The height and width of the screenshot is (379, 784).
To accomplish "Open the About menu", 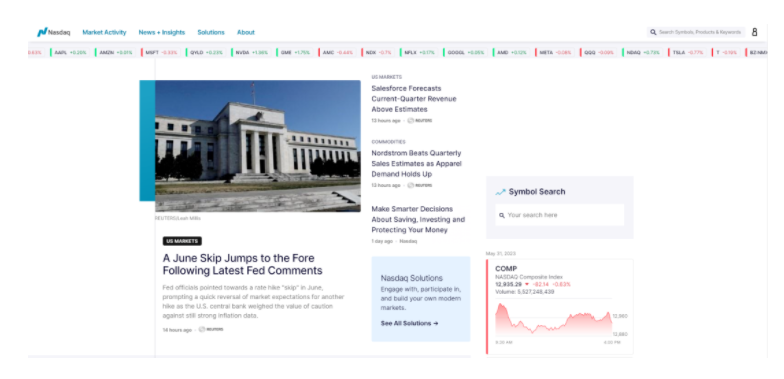I will [246, 32].
